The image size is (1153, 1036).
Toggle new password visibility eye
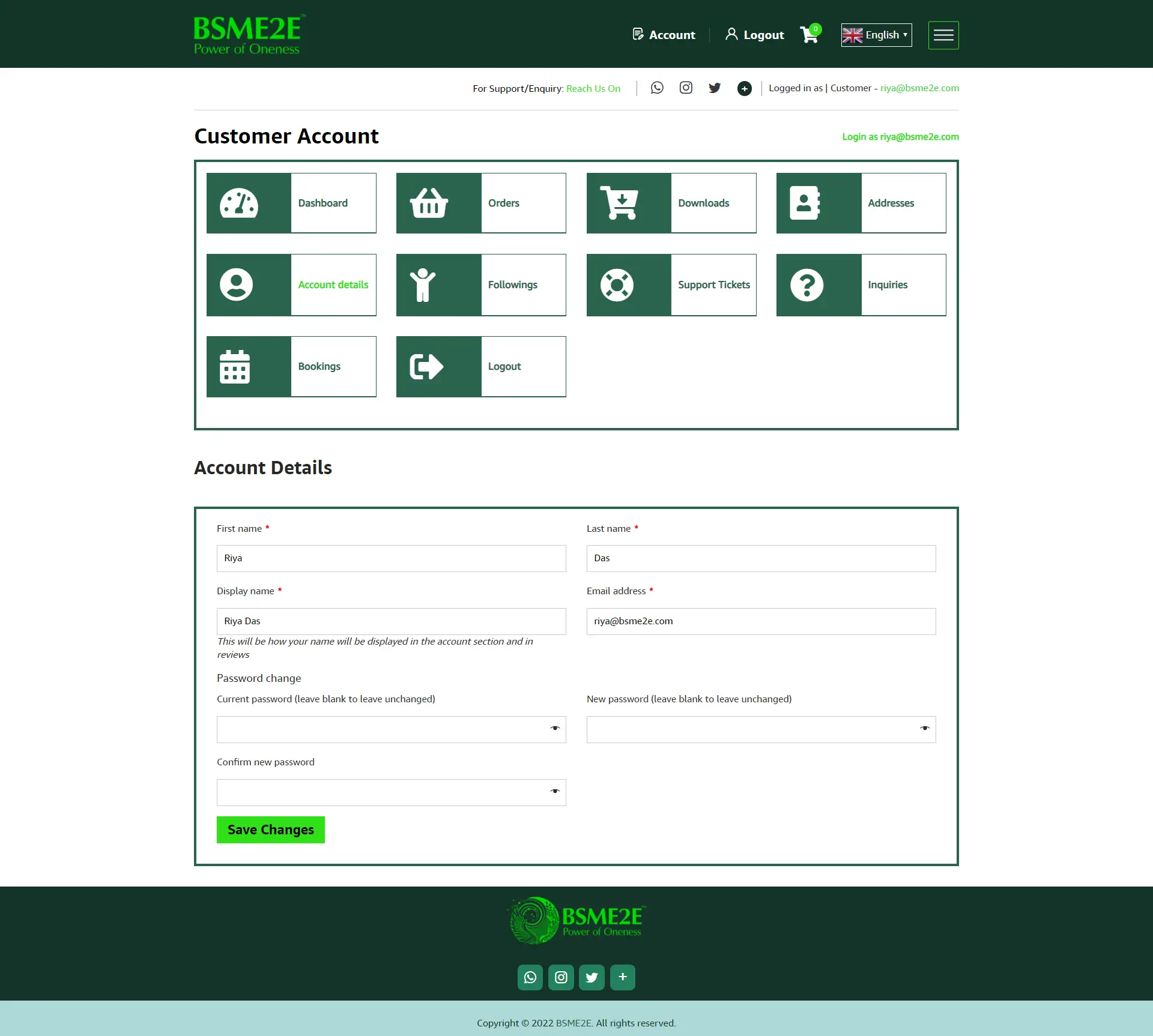tap(924, 729)
